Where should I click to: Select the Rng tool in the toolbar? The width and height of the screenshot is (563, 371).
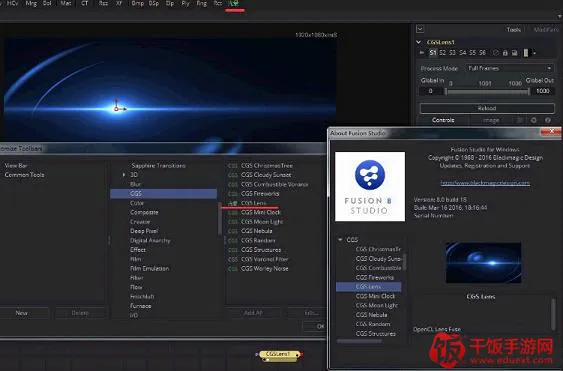click(201, 3)
